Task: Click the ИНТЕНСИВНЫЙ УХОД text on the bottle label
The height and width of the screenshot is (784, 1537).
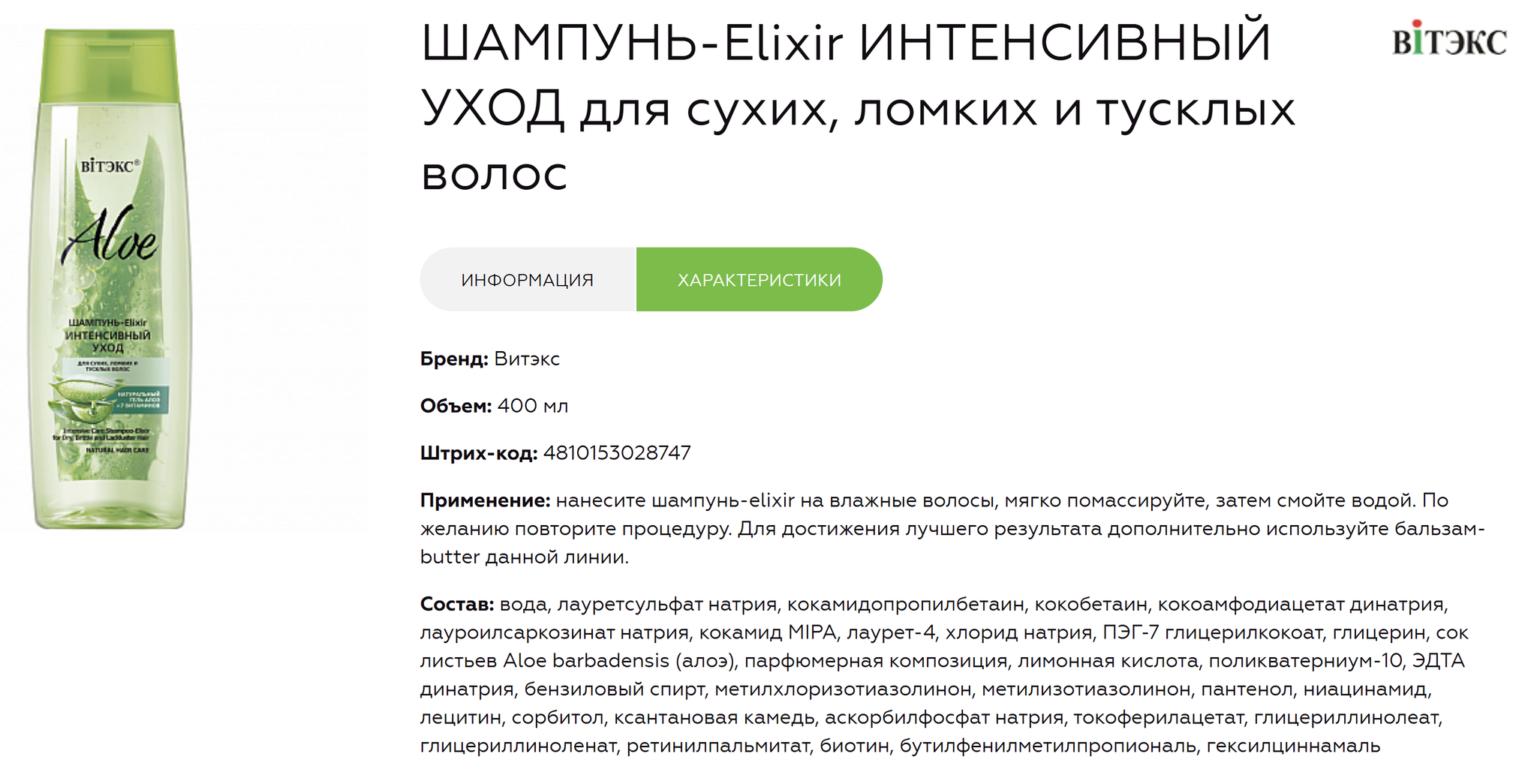Action: point(108,341)
